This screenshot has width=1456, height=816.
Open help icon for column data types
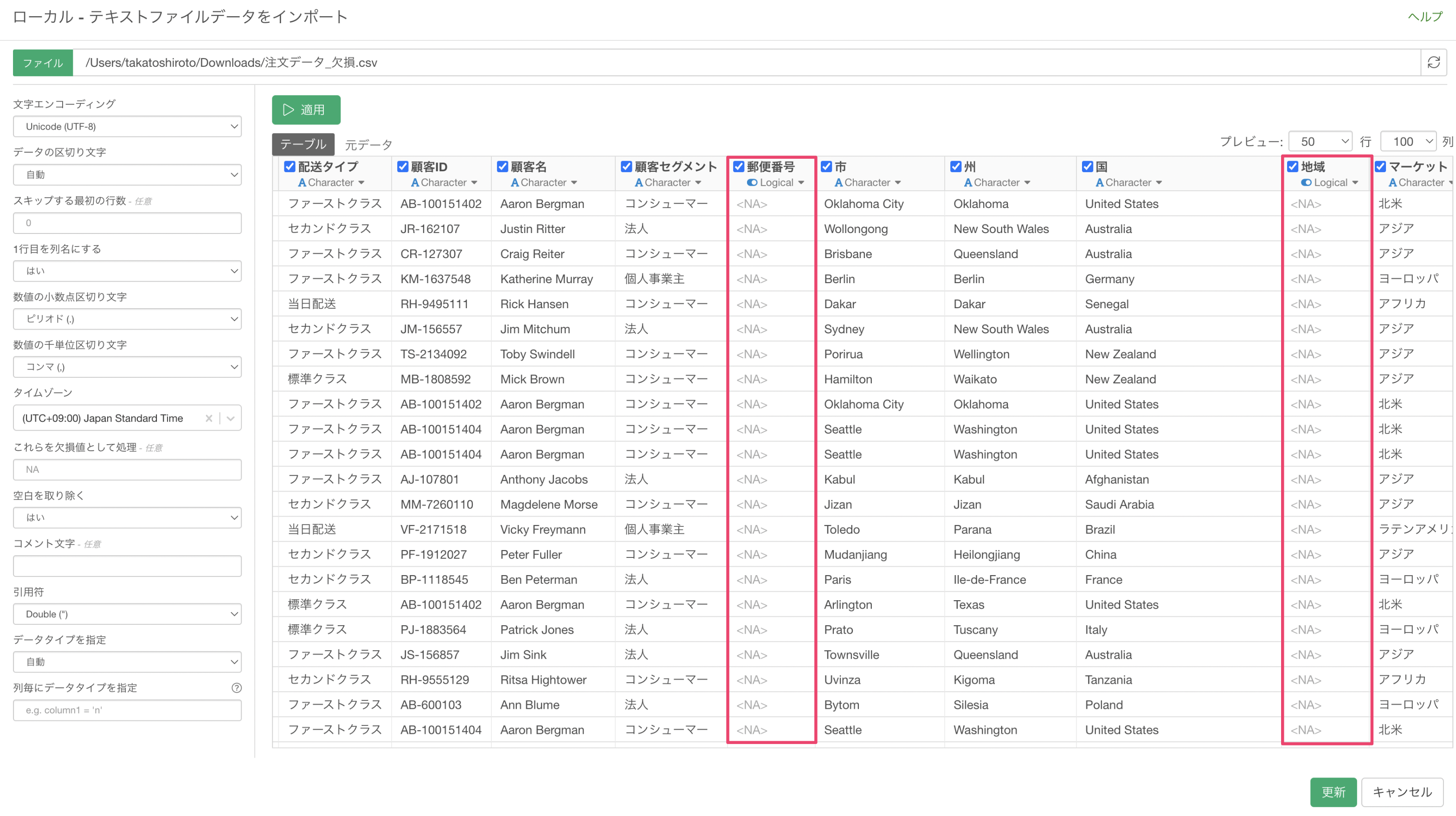pyautogui.click(x=237, y=687)
